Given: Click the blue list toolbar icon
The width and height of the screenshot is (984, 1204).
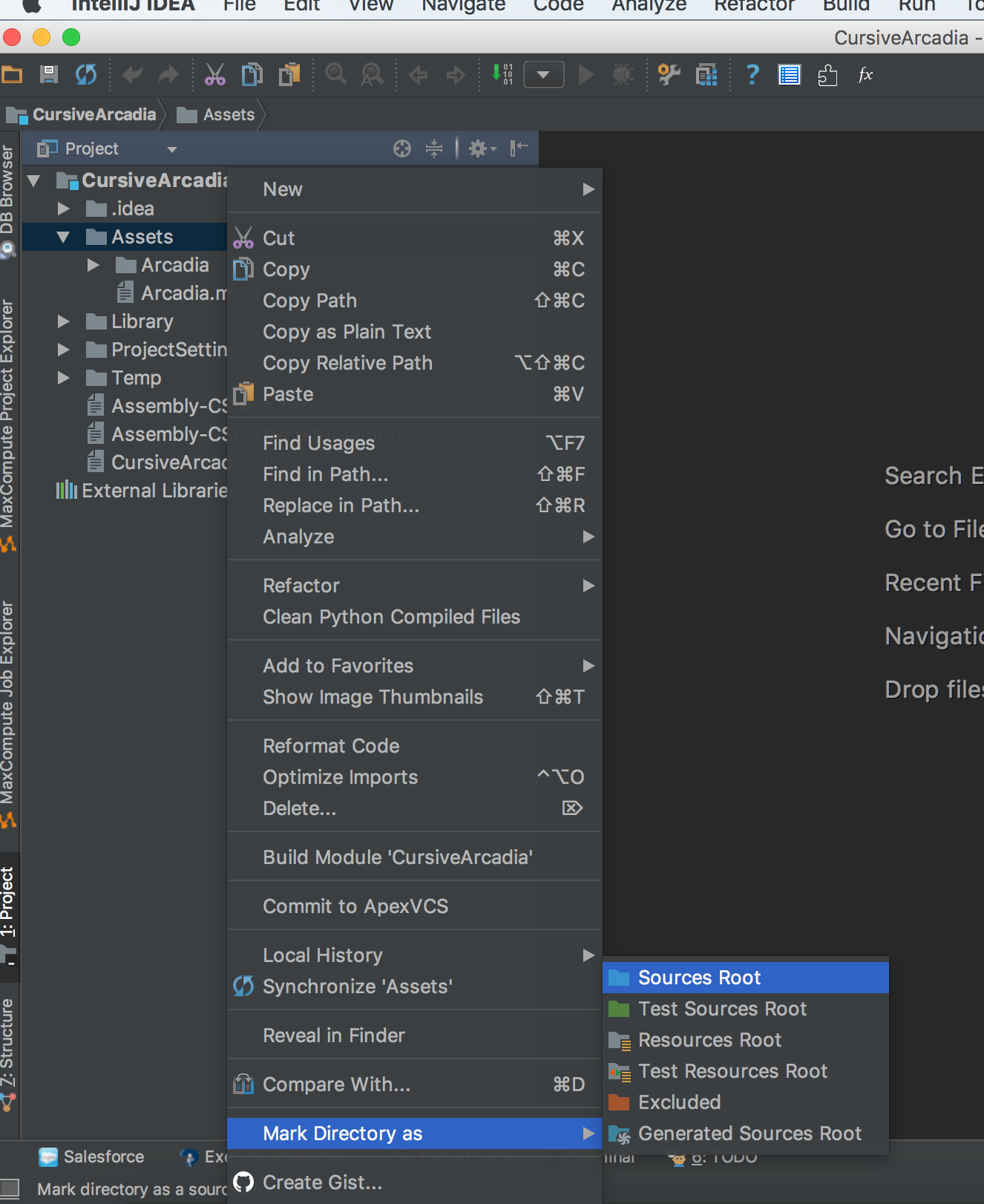Looking at the screenshot, I should click(790, 75).
